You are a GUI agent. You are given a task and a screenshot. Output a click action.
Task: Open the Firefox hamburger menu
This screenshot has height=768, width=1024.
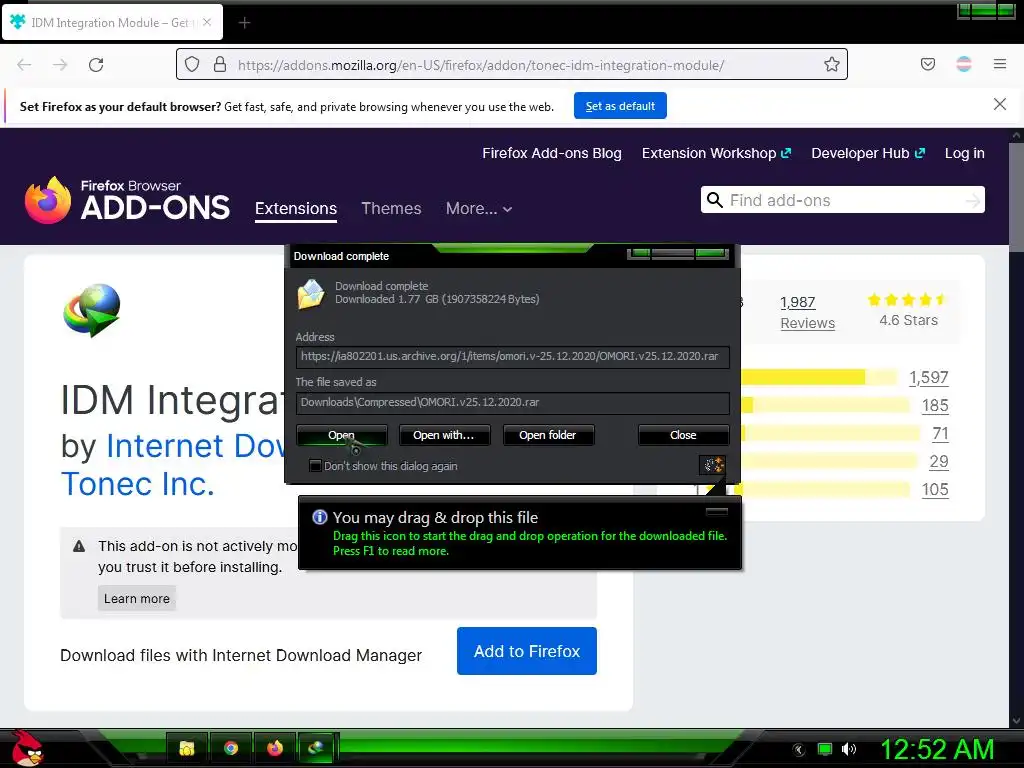[x=999, y=64]
